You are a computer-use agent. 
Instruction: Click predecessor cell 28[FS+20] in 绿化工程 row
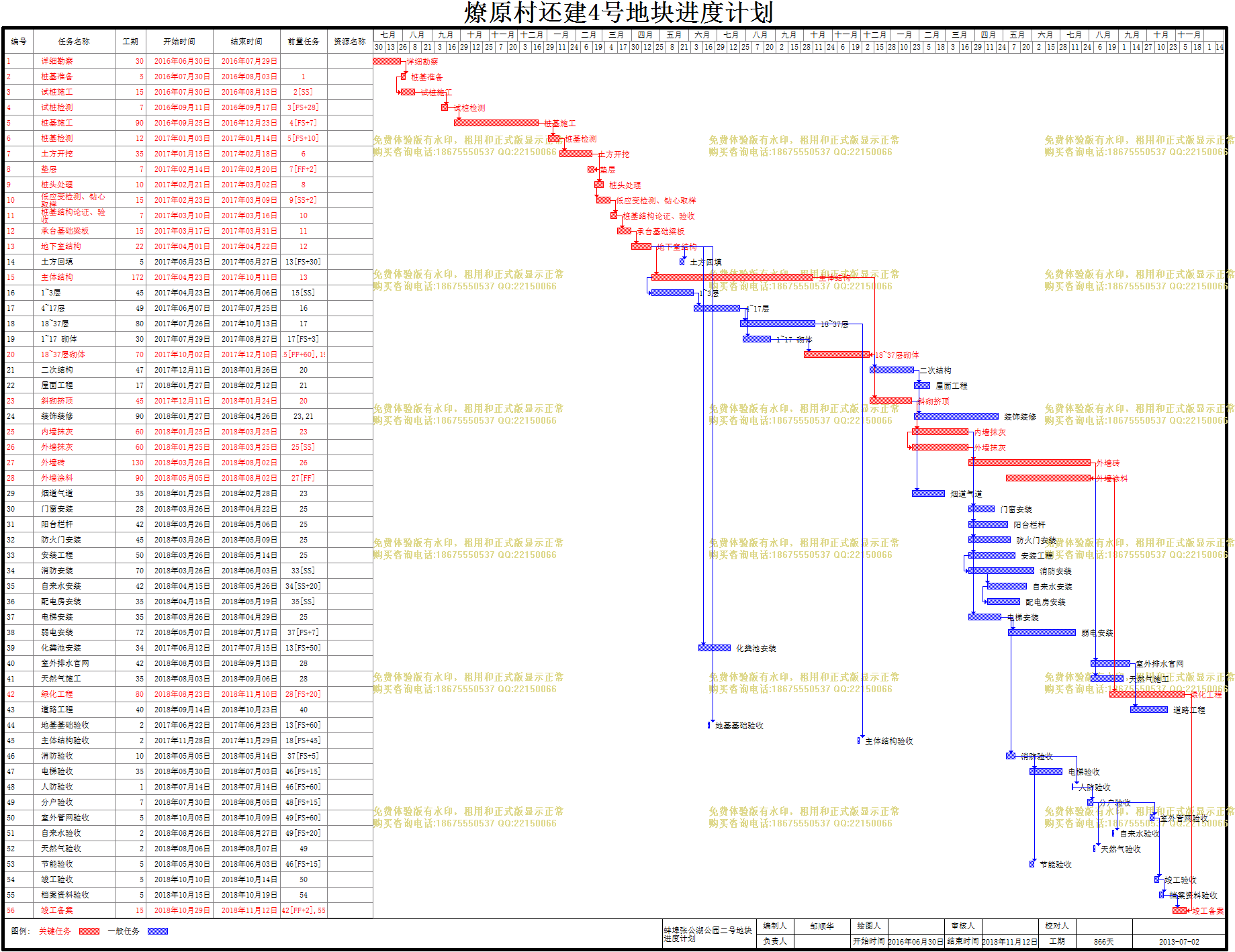coord(304,694)
